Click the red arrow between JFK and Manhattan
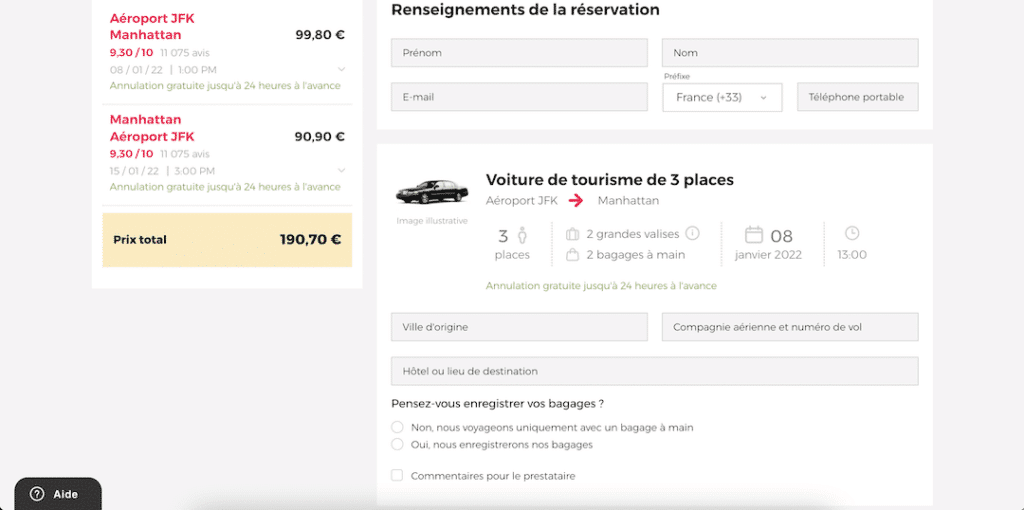Image resolution: width=1024 pixels, height=510 pixels. (x=576, y=200)
